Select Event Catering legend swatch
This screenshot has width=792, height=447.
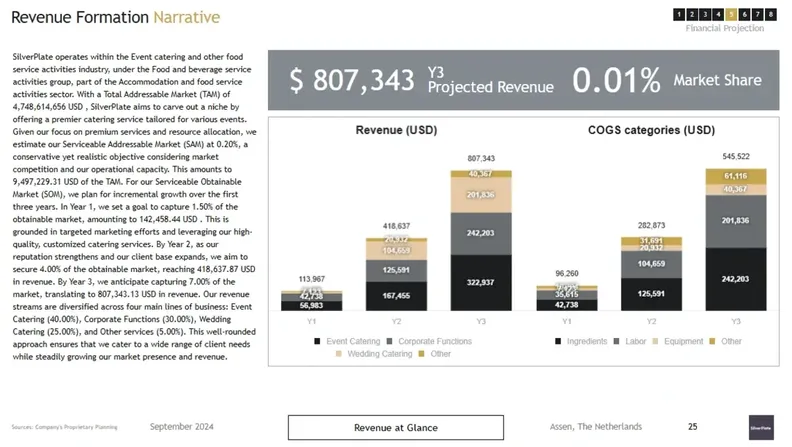point(318,341)
